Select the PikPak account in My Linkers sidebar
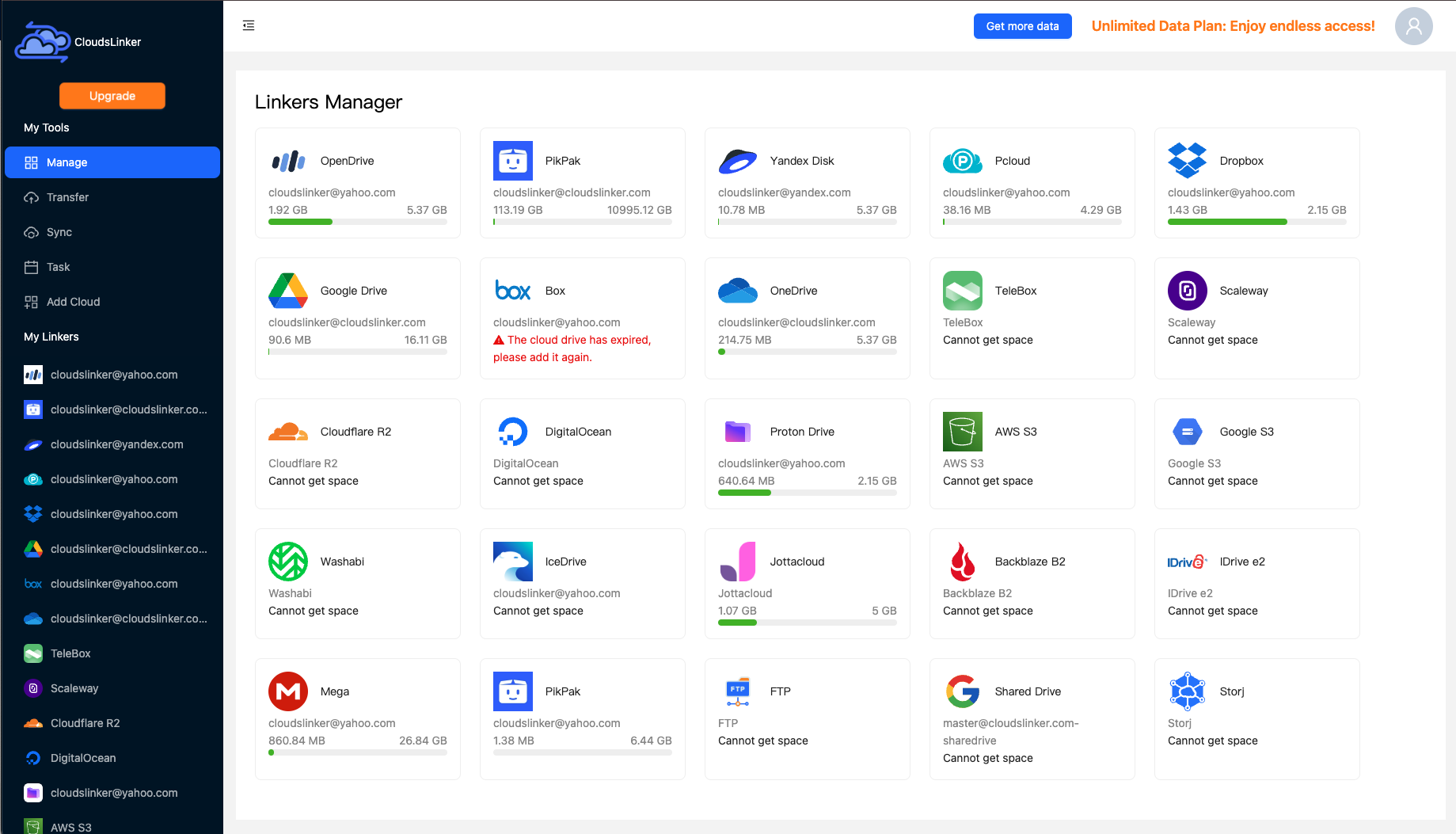Viewport: 1456px width, 834px height. (112, 409)
